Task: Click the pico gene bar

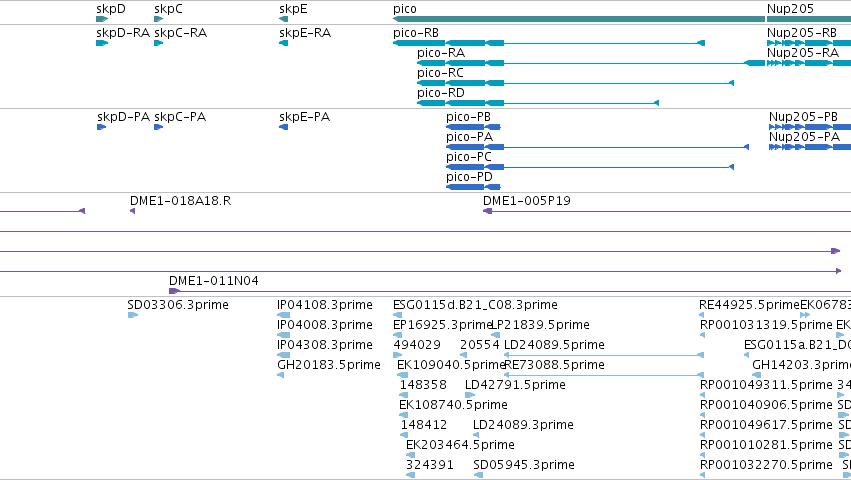Action: pyautogui.click(x=579, y=19)
